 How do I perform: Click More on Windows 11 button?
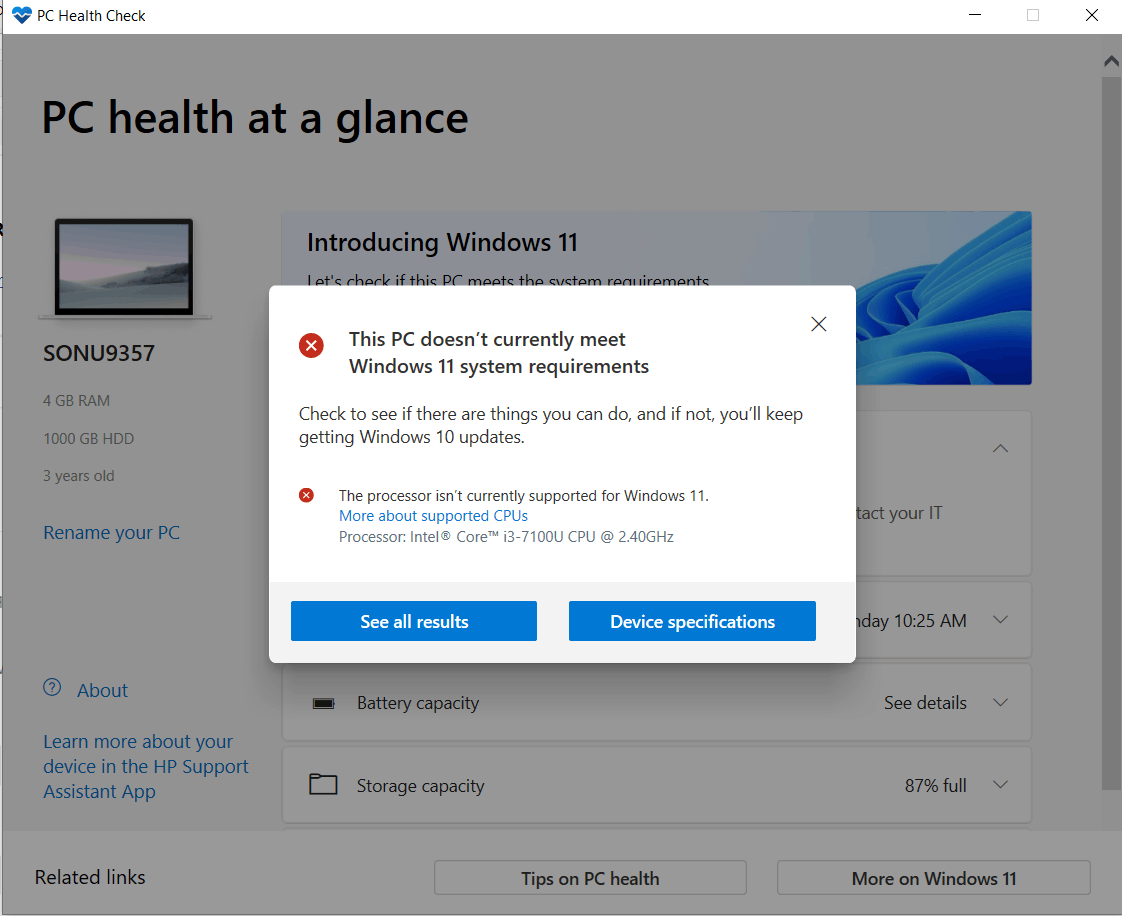pyautogui.click(x=934, y=878)
